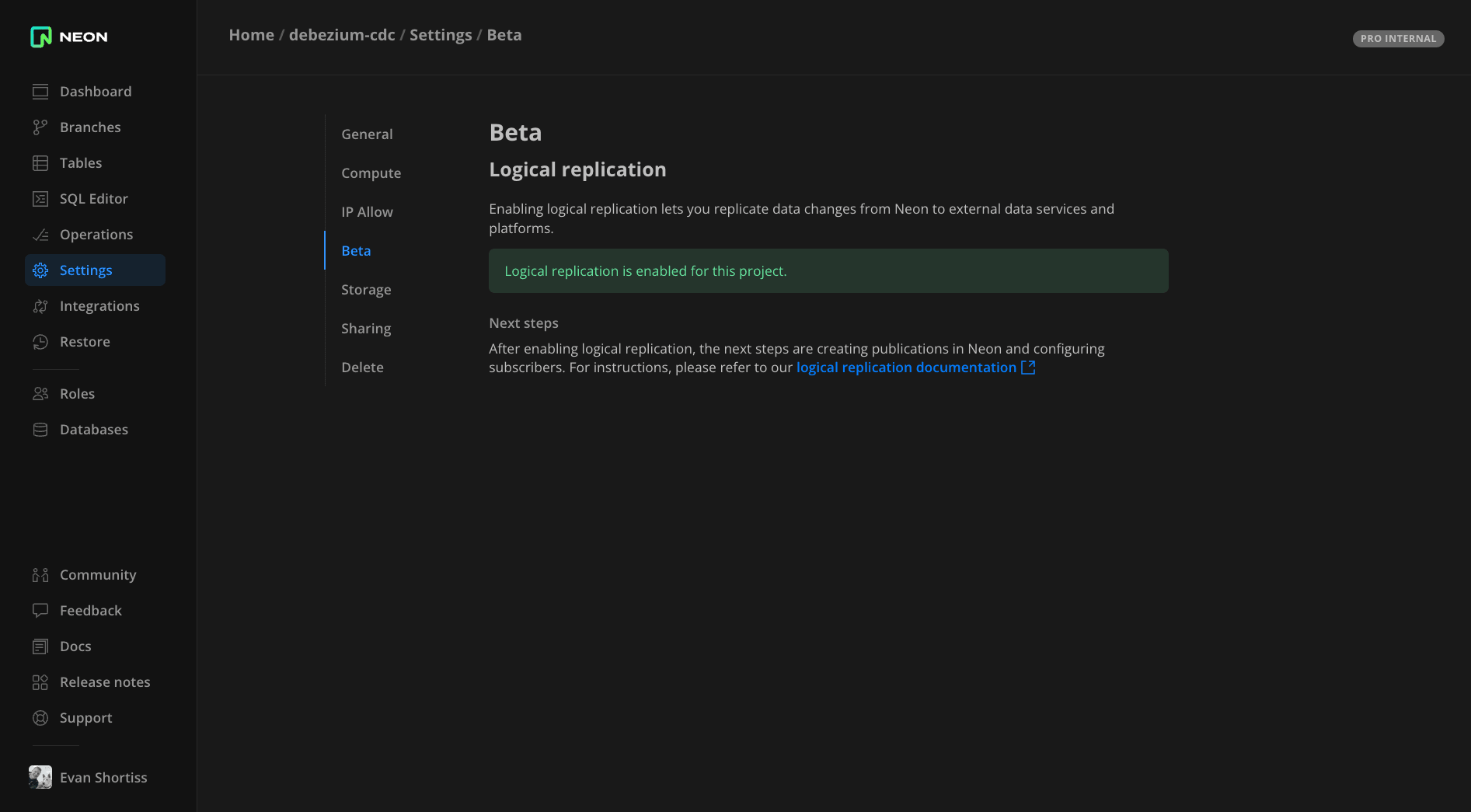Image resolution: width=1471 pixels, height=812 pixels.
Task: Open the Storage settings tab
Action: coord(366,289)
